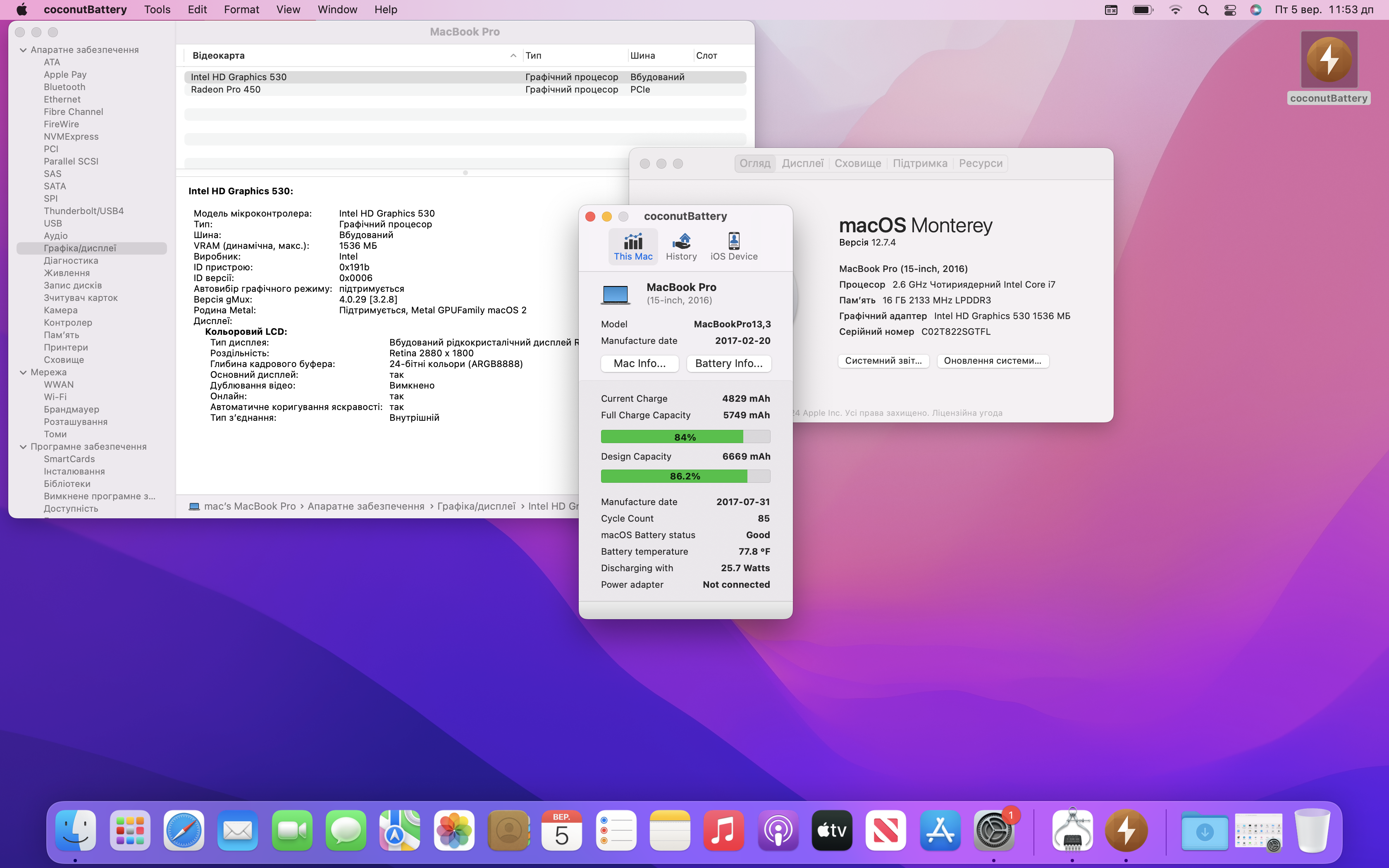This screenshot has width=1389, height=868.
Task: Select Radeon Pro 450 row
Action: (465, 90)
